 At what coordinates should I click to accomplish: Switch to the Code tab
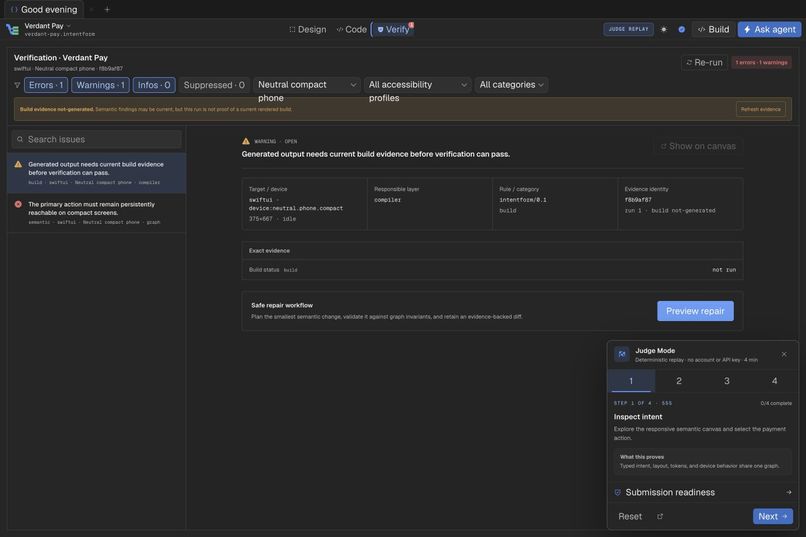352,29
